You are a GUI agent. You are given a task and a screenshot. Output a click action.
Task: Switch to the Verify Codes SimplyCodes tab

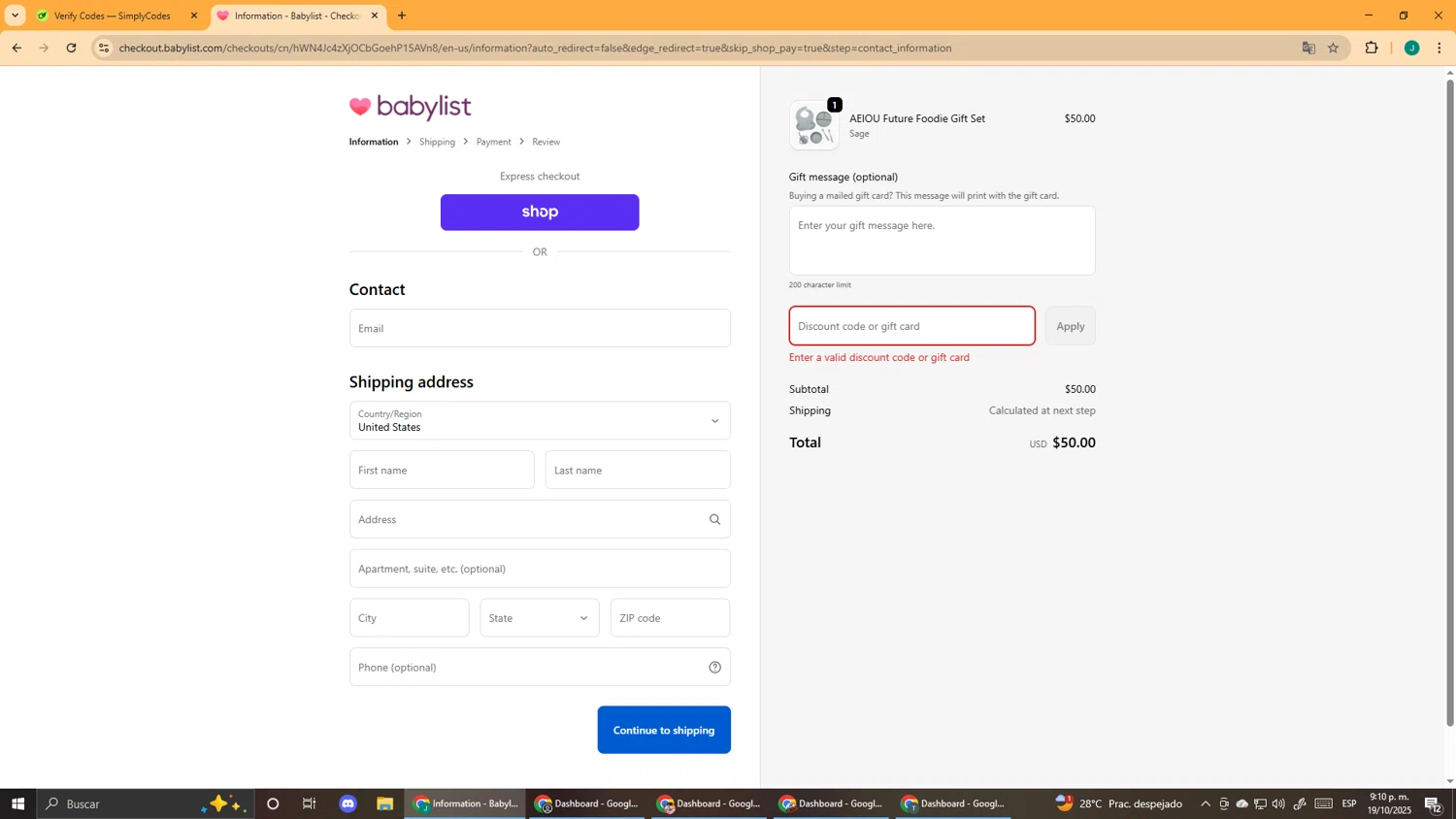click(112, 16)
